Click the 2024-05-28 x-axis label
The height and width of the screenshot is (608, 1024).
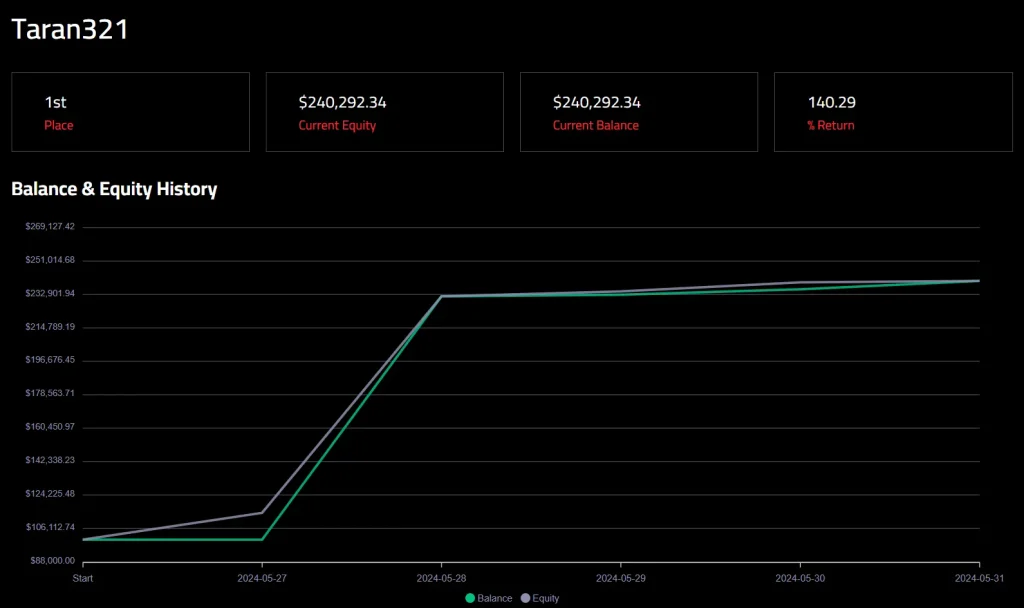(x=441, y=578)
